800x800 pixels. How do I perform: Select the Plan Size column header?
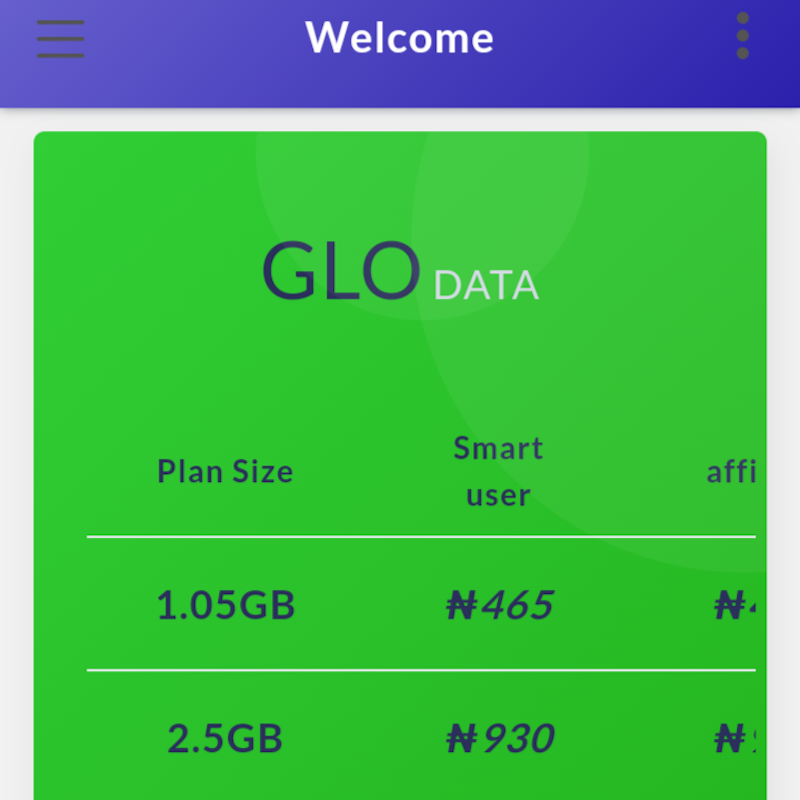point(225,471)
